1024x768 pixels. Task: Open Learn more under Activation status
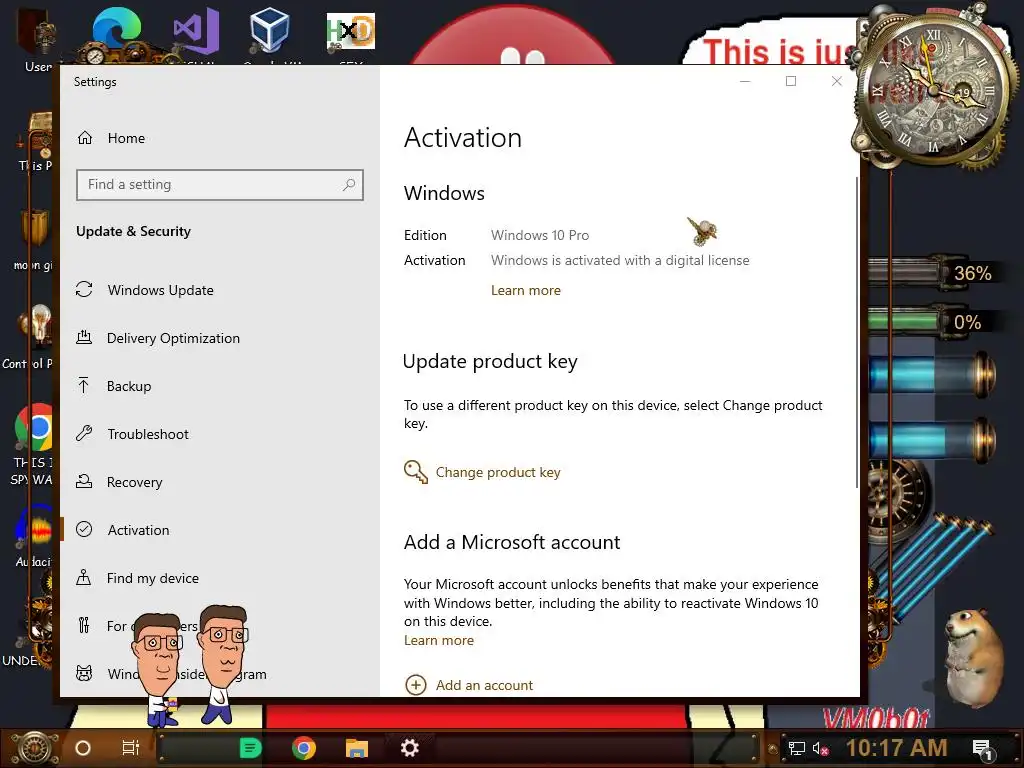coord(526,291)
